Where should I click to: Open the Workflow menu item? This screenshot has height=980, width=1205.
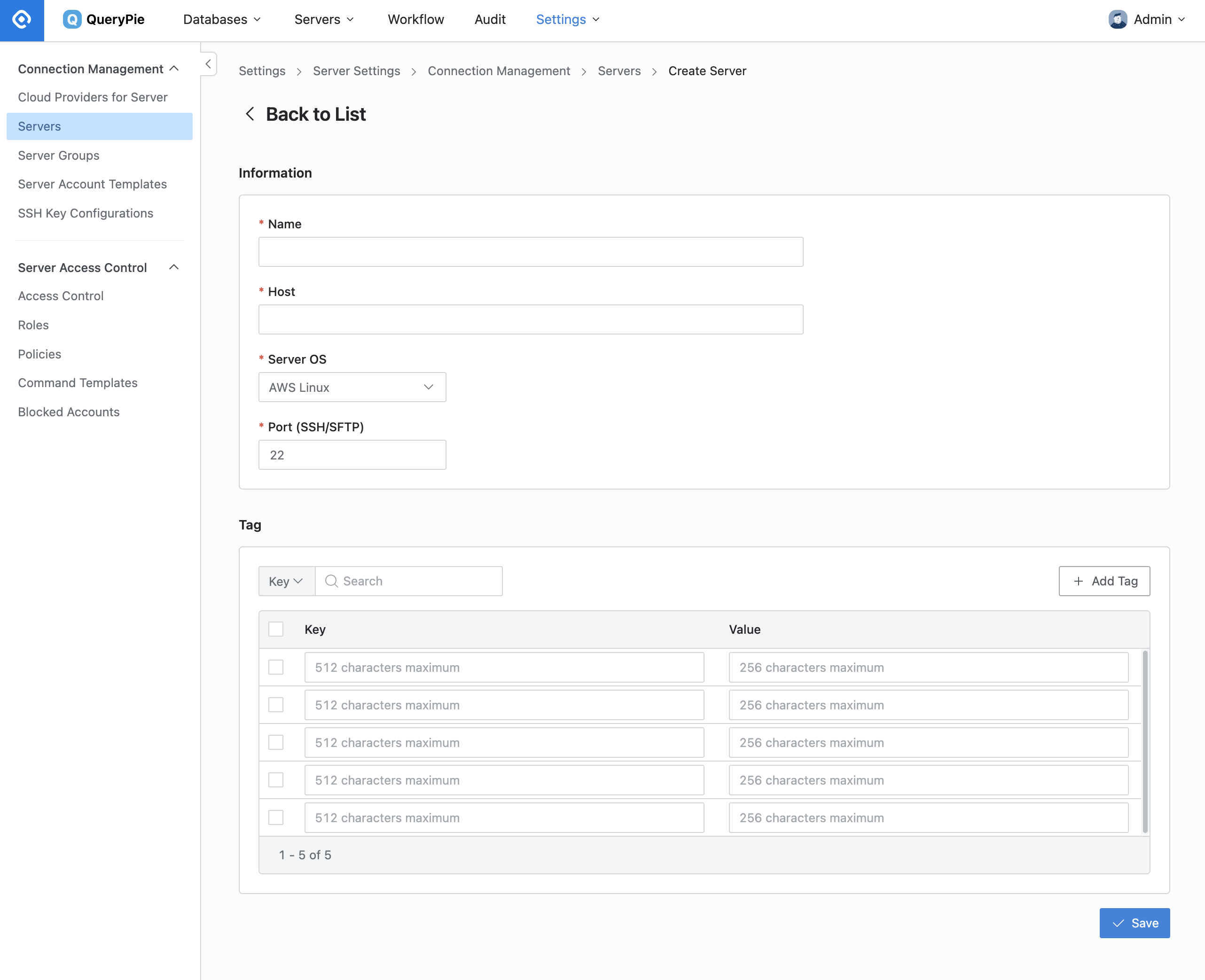click(415, 20)
